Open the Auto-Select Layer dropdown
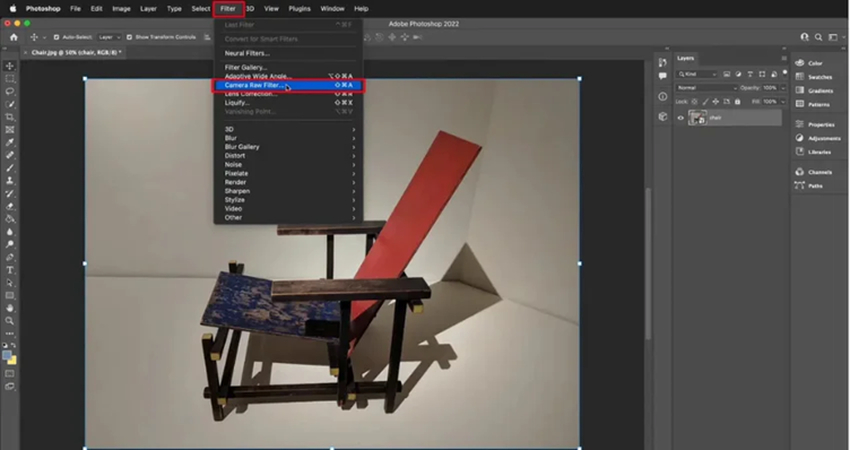 [109, 37]
